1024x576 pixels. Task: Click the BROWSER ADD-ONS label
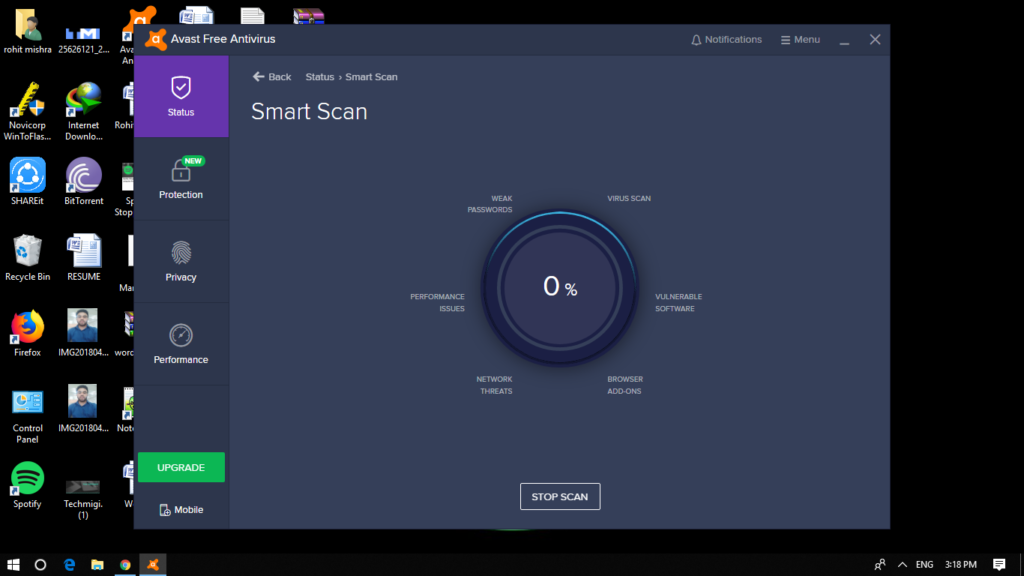coord(625,385)
